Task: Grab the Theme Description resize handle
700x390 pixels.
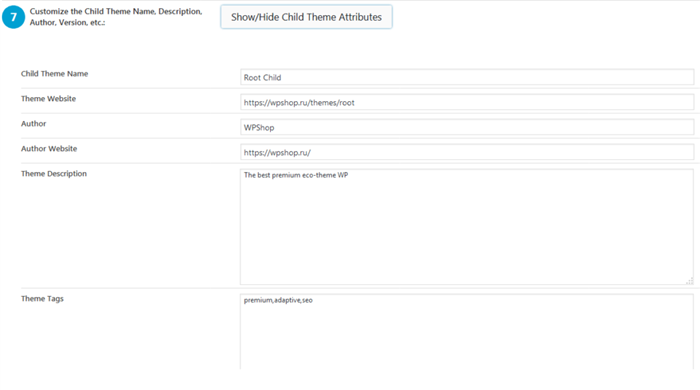Action: pos(689,281)
